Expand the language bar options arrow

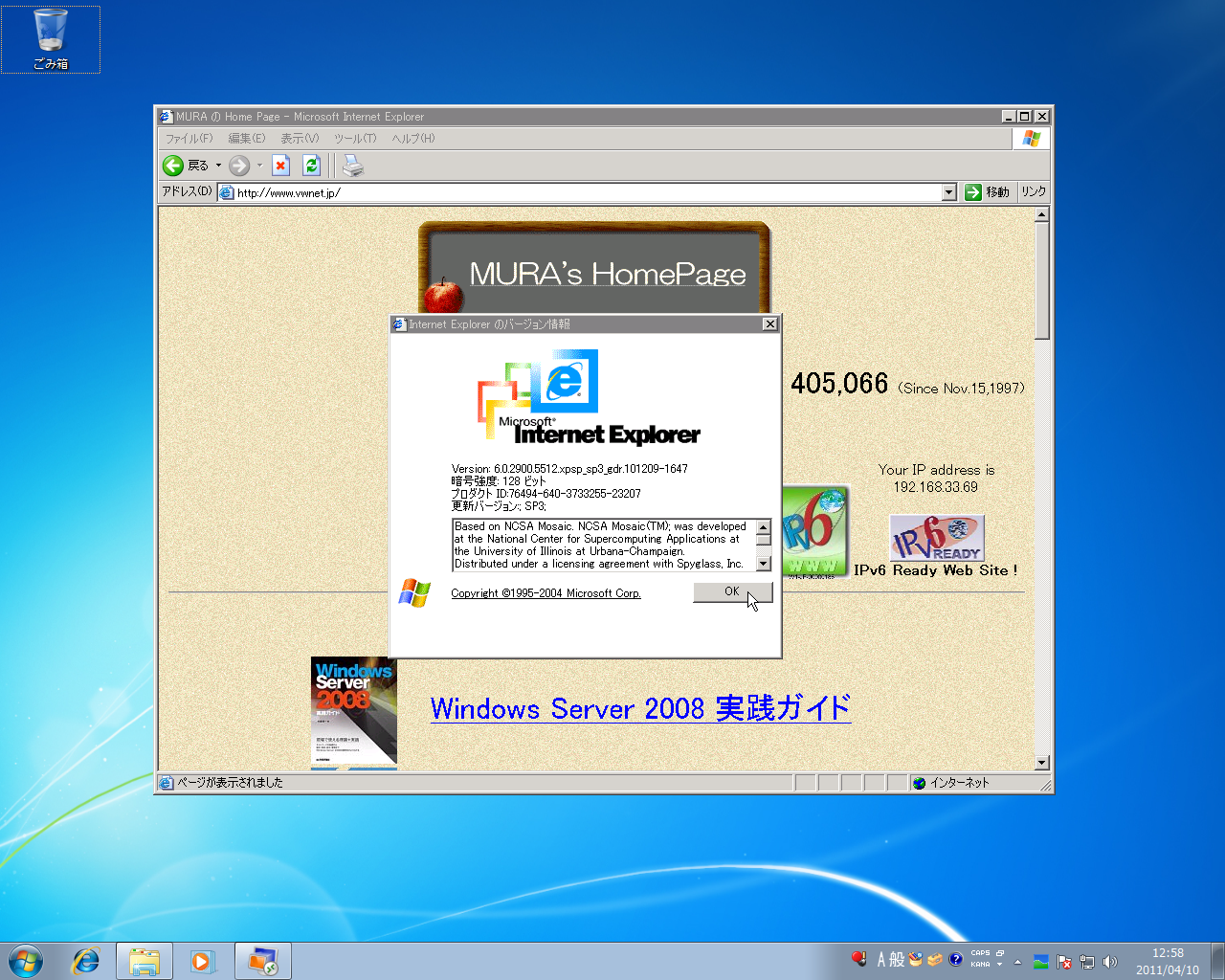pos(1000,965)
